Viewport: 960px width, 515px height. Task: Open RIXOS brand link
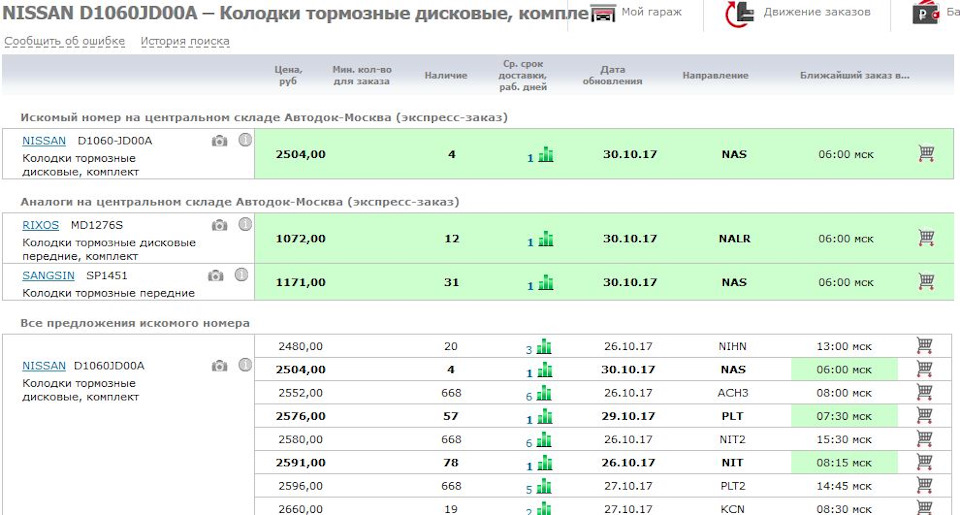coord(40,225)
